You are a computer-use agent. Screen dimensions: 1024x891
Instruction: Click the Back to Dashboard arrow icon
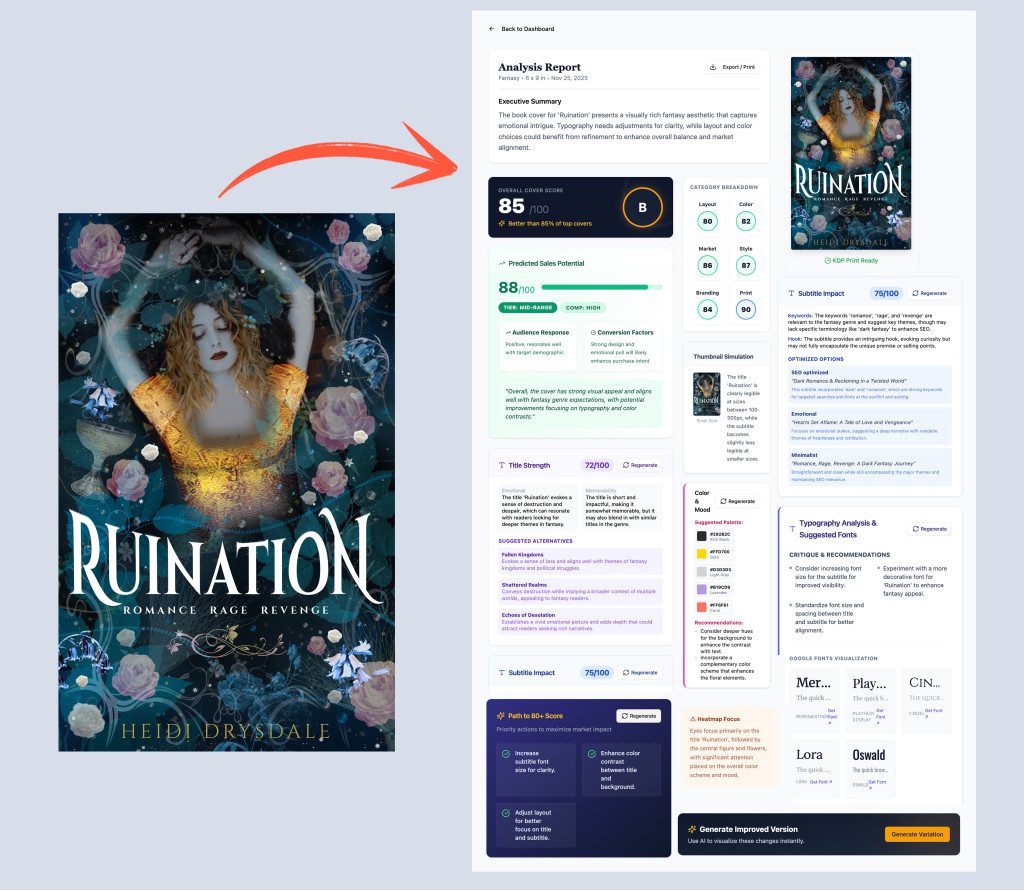pyautogui.click(x=492, y=29)
